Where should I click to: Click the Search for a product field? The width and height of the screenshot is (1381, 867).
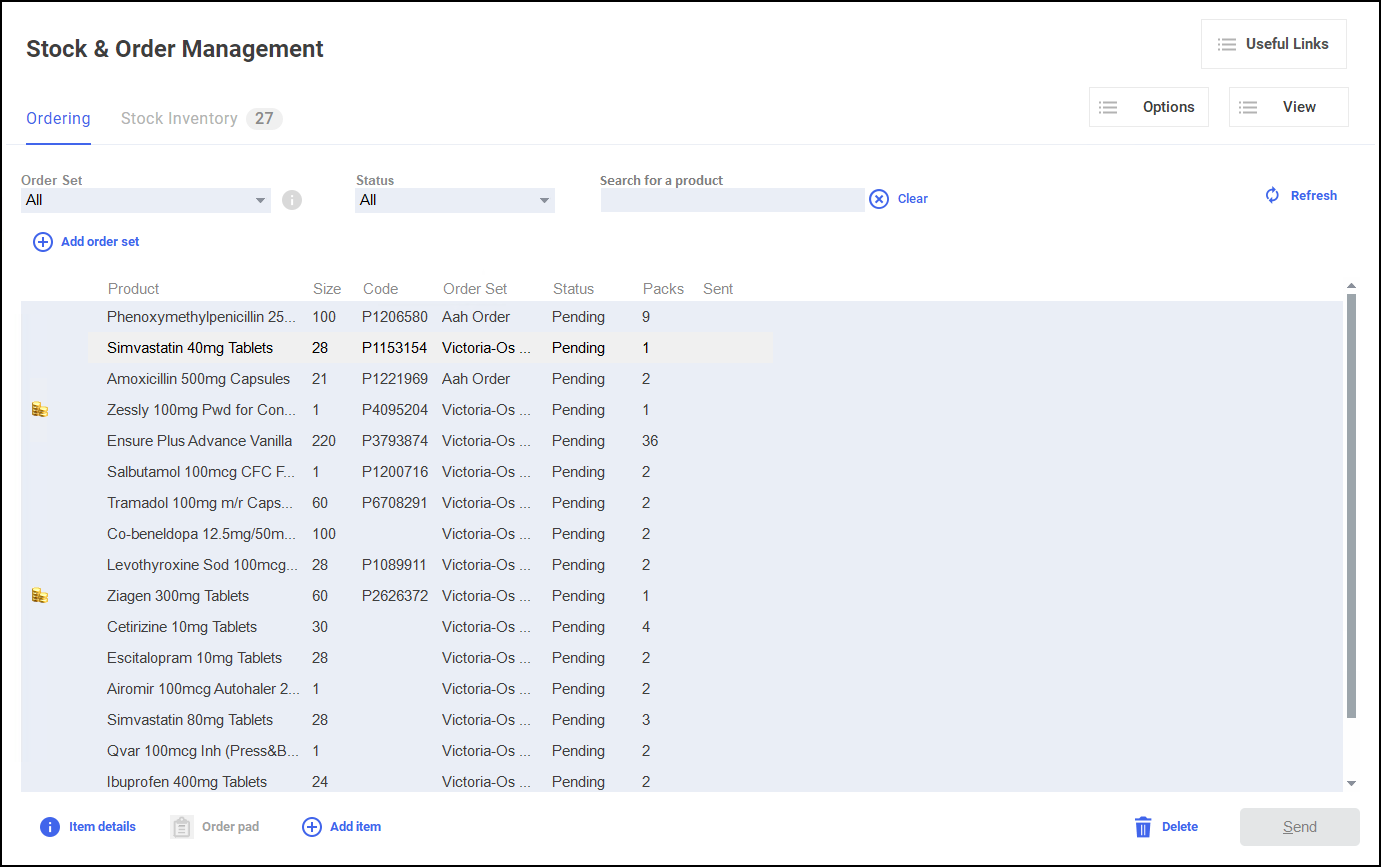[732, 200]
